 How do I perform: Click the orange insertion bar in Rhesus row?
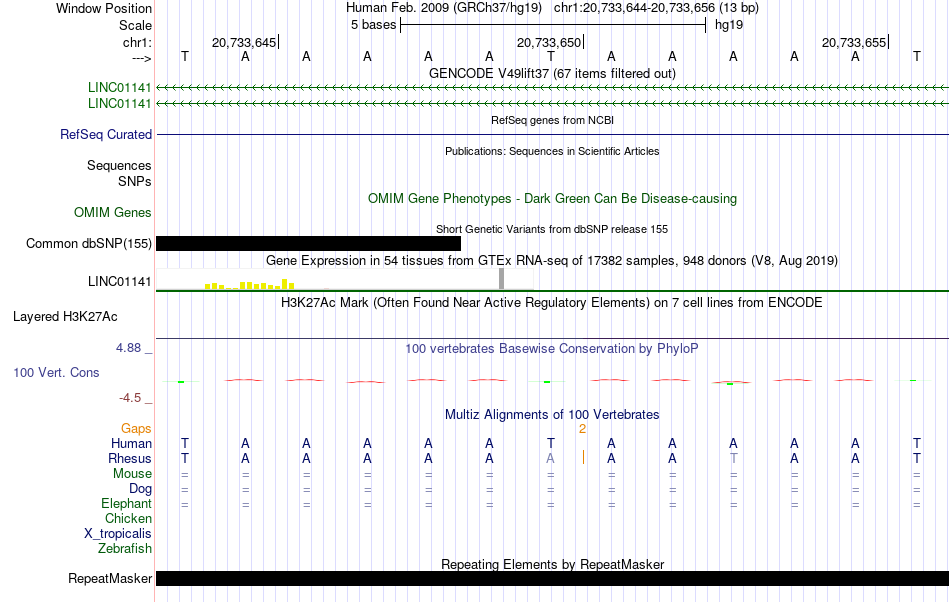[583, 457]
